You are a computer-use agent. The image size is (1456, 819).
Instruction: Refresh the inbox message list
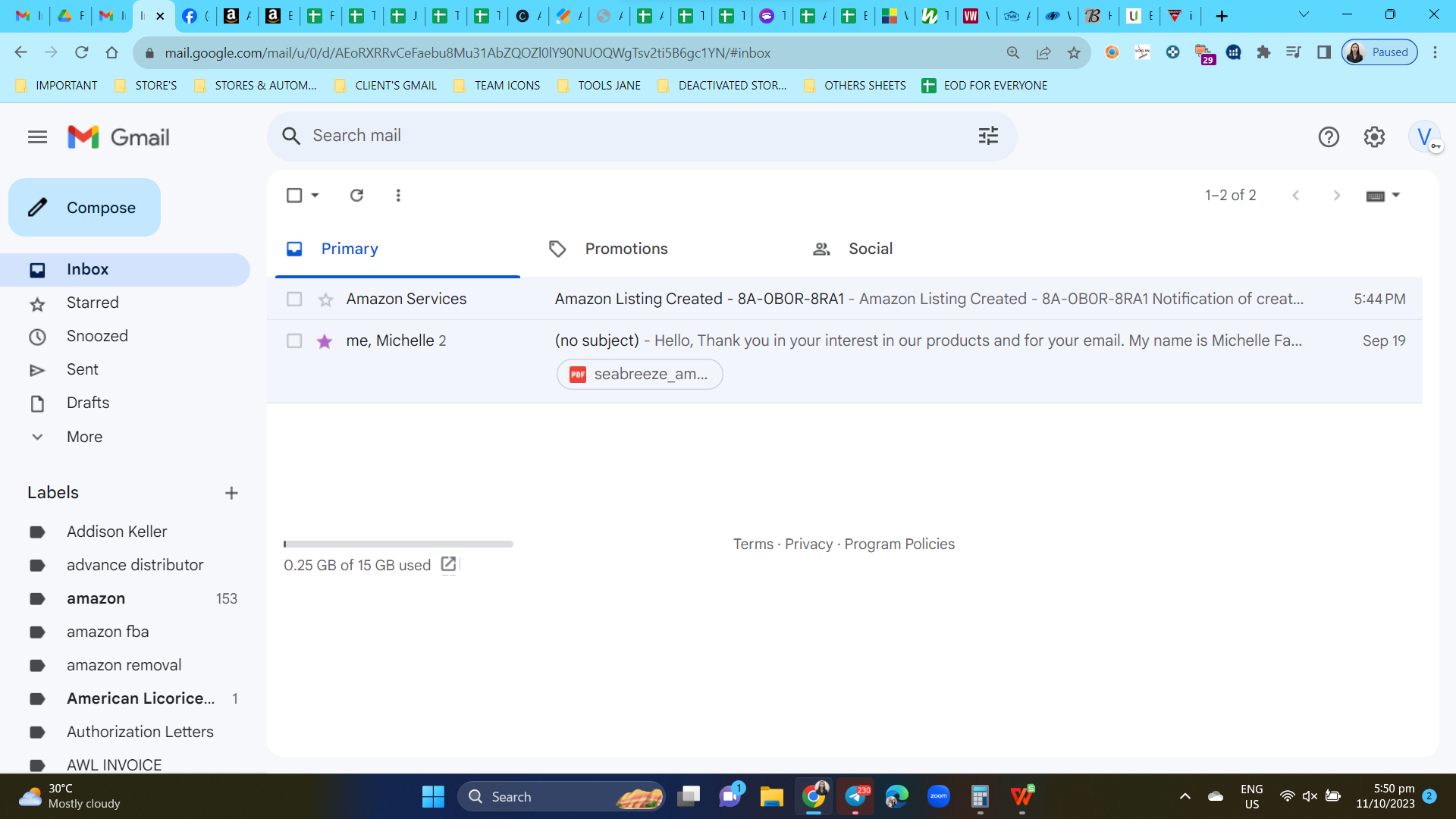point(356,196)
